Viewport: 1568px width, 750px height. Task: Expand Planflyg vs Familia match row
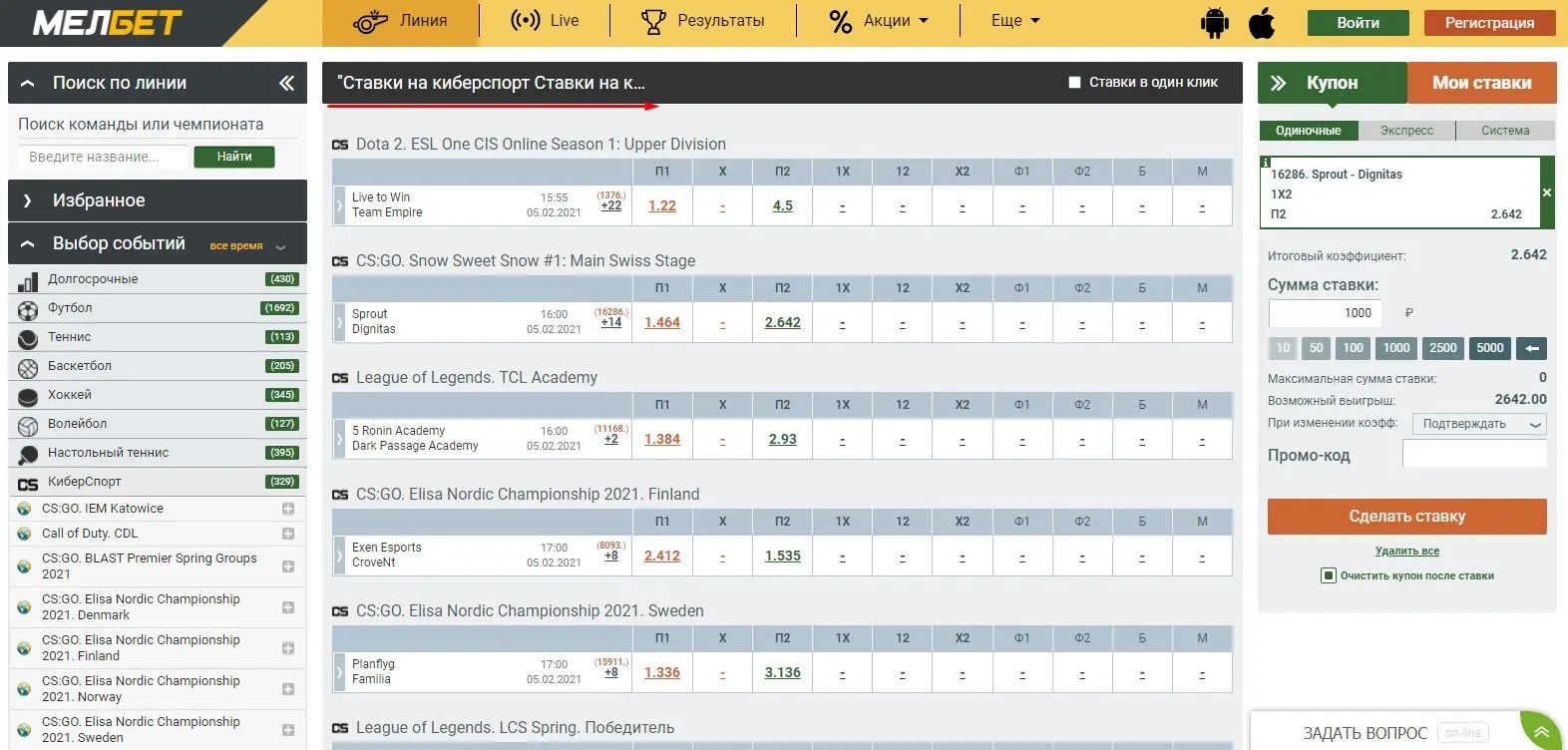[339, 672]
